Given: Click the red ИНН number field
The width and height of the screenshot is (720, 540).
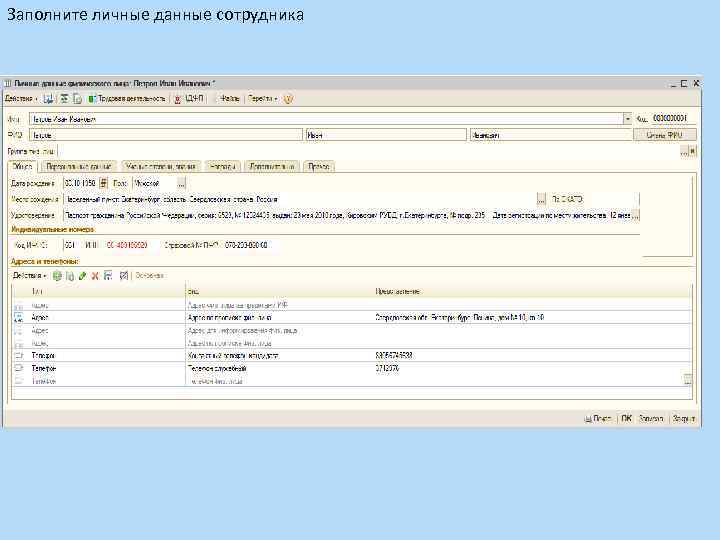Looking at the screenshot, I should pos(130,245).
